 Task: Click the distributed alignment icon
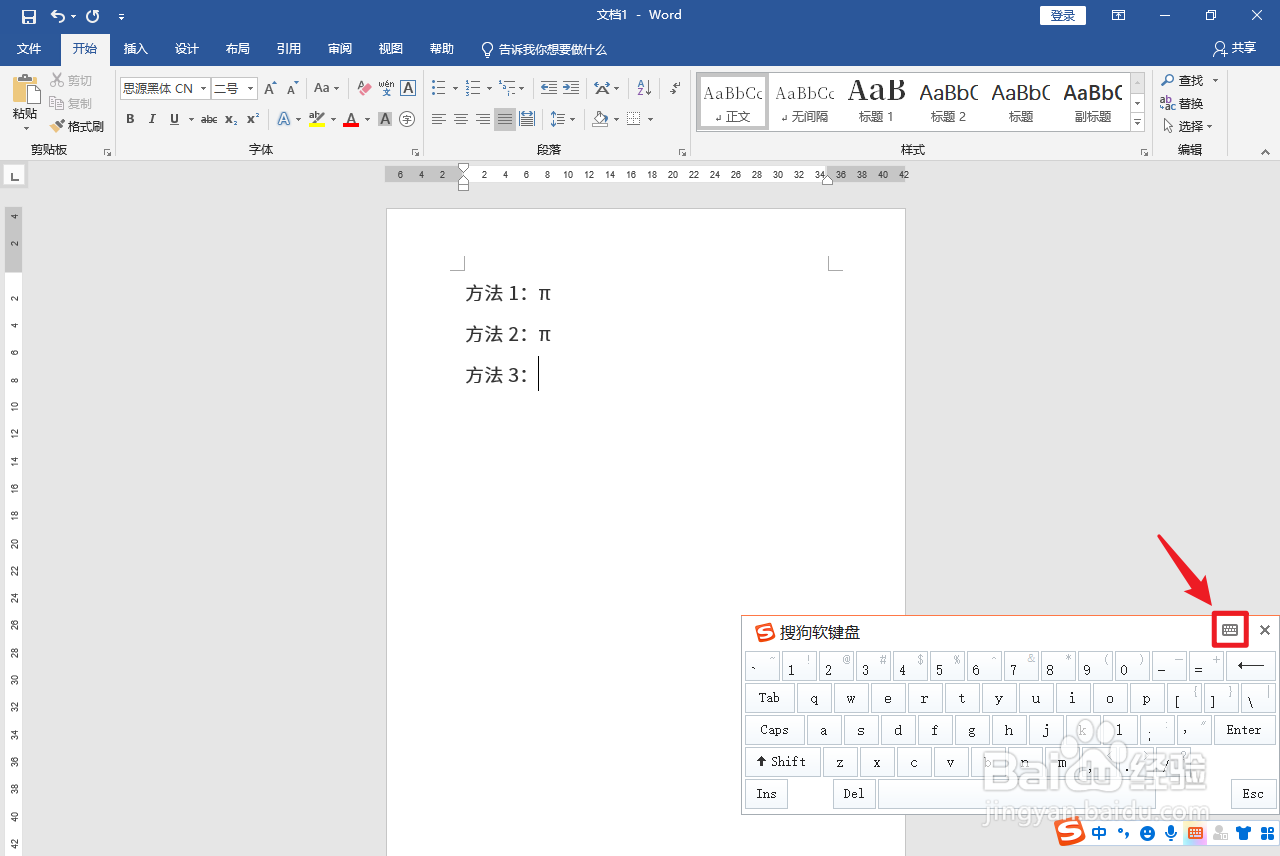point(527,119)
